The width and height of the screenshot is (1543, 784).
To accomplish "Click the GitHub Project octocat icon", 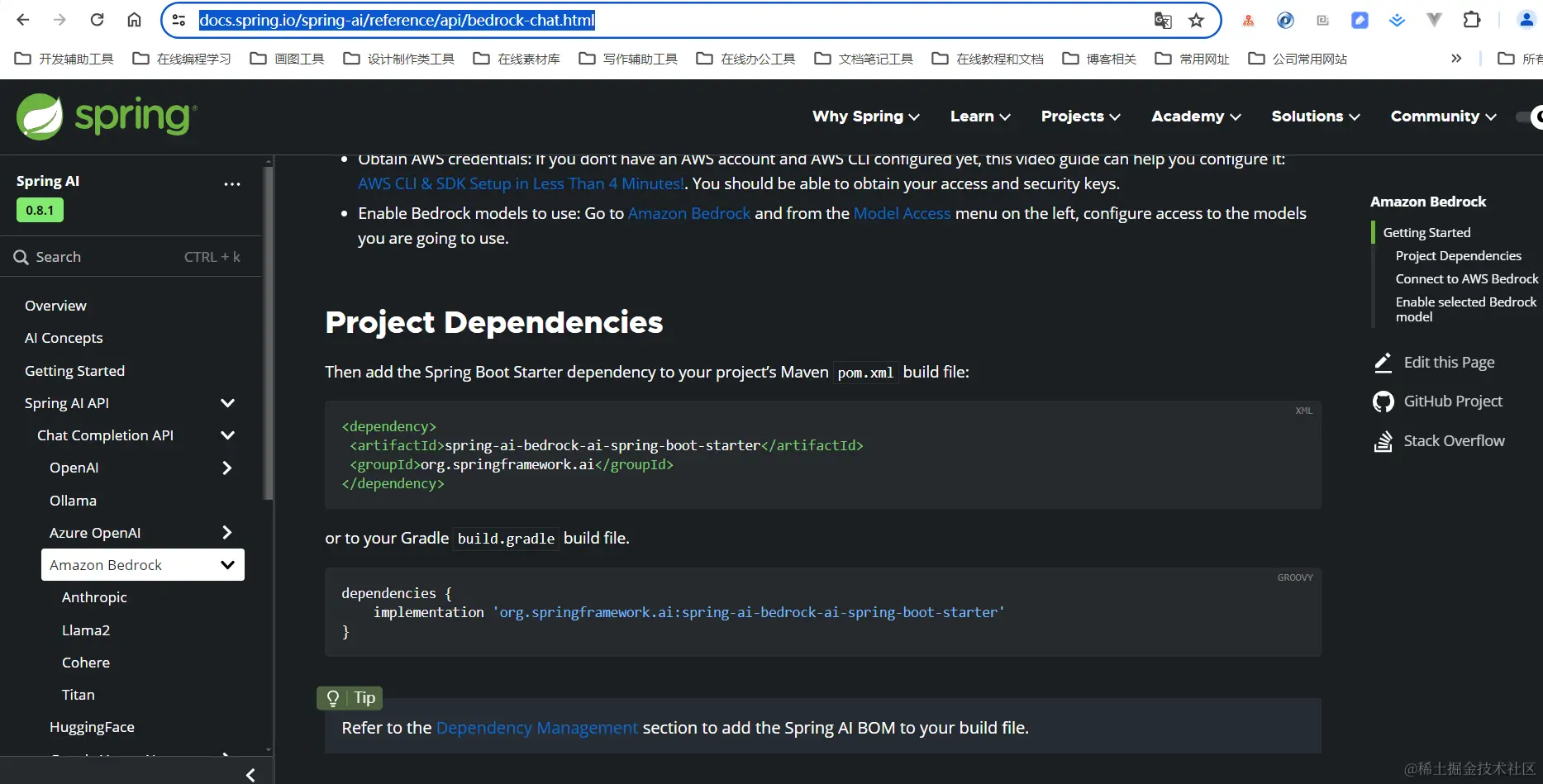I will pyautogui.click(x=1383, y=402).
